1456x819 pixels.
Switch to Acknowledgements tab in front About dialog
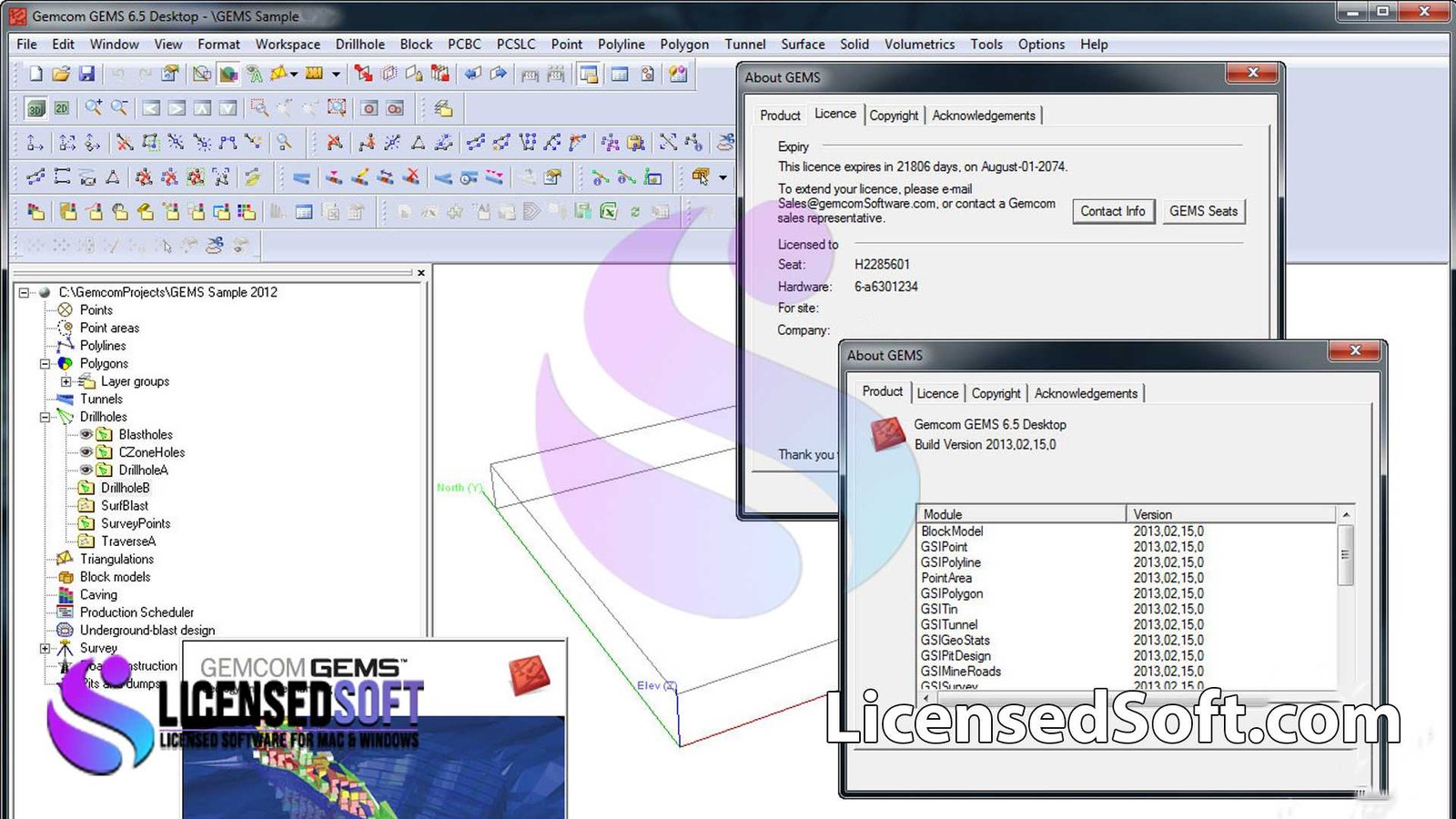[1086, 393]
